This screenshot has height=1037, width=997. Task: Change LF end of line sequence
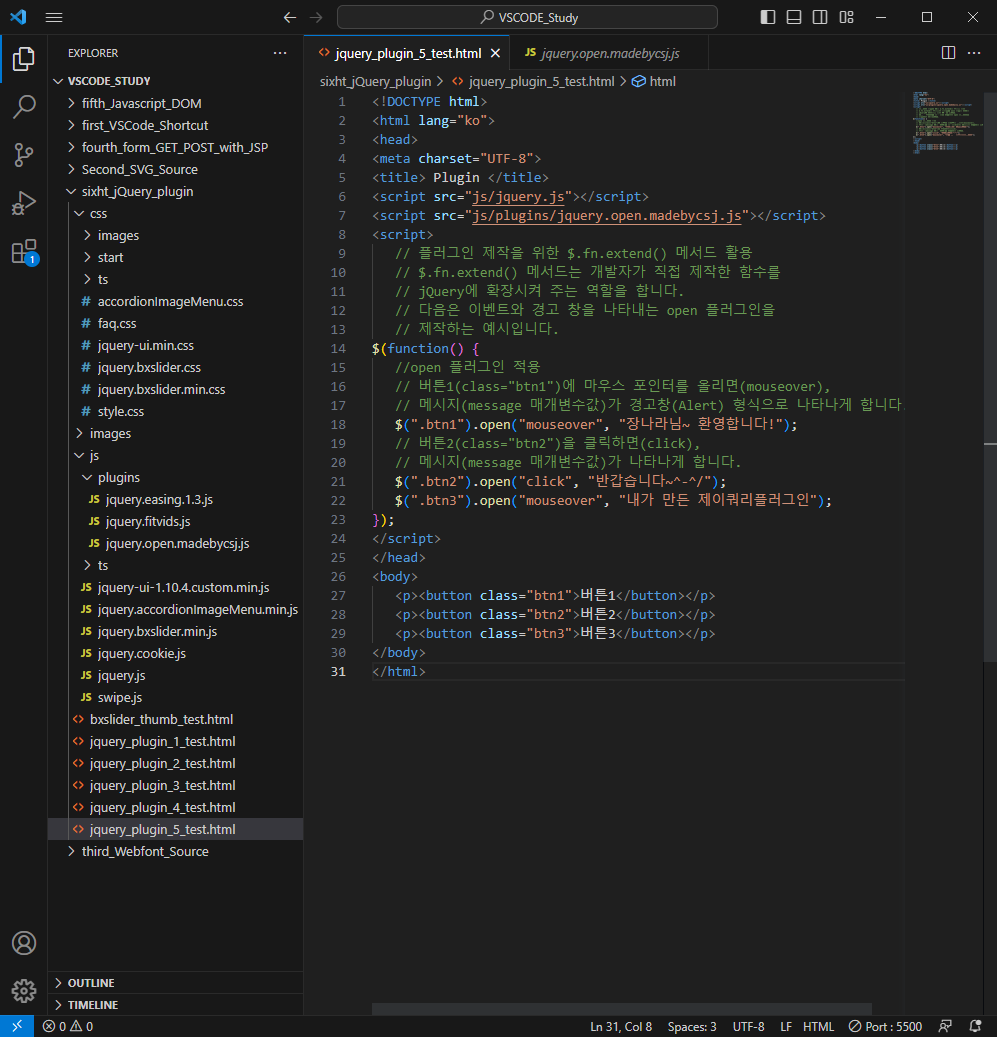coord(786,1026)
